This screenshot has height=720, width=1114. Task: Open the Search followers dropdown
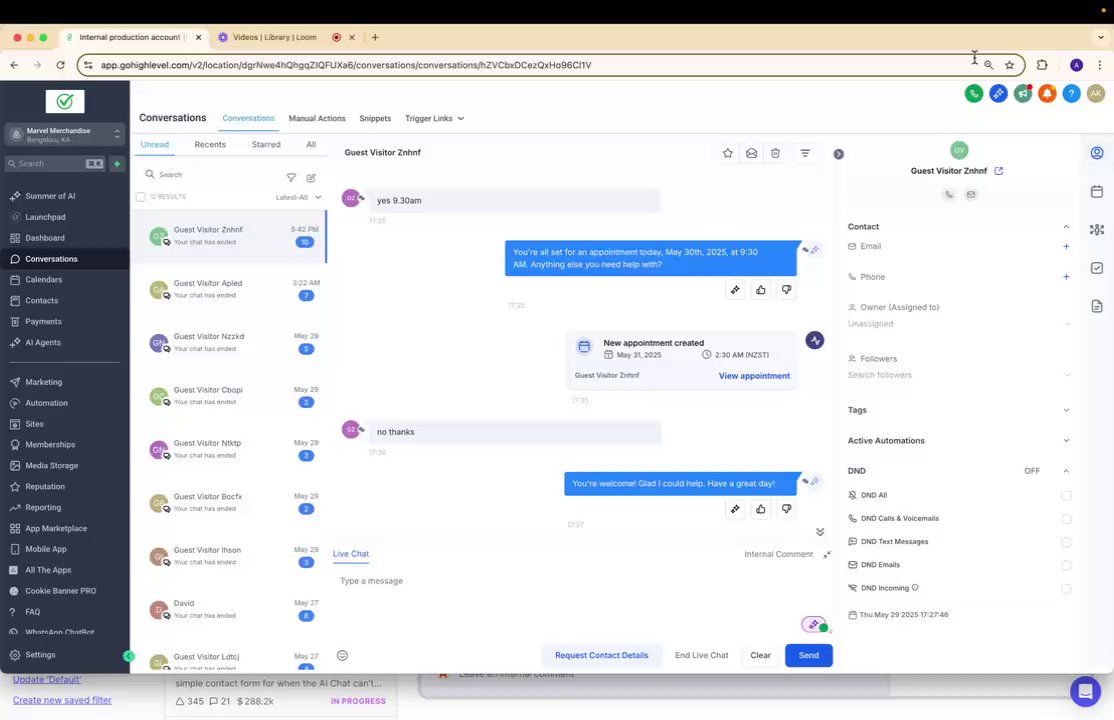(x=959, y=375)
